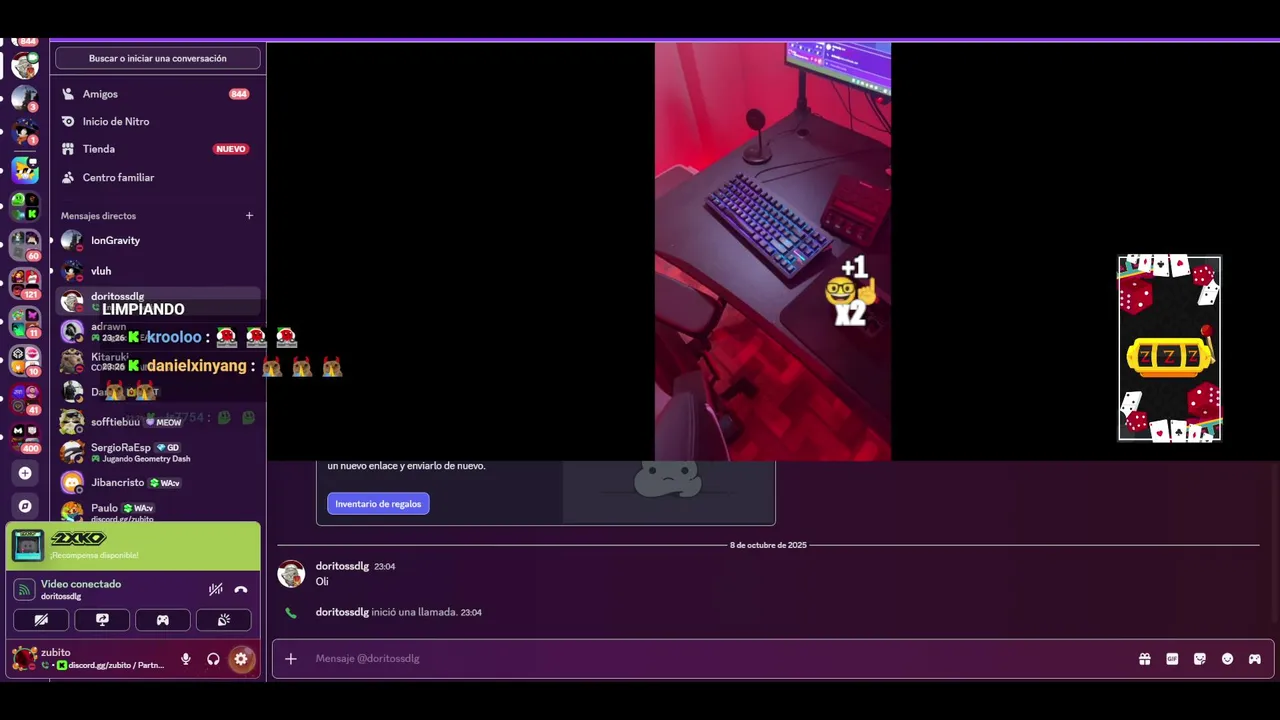Click doritossdlg username in Oli message
The image size is (1280, 720).
342,566
